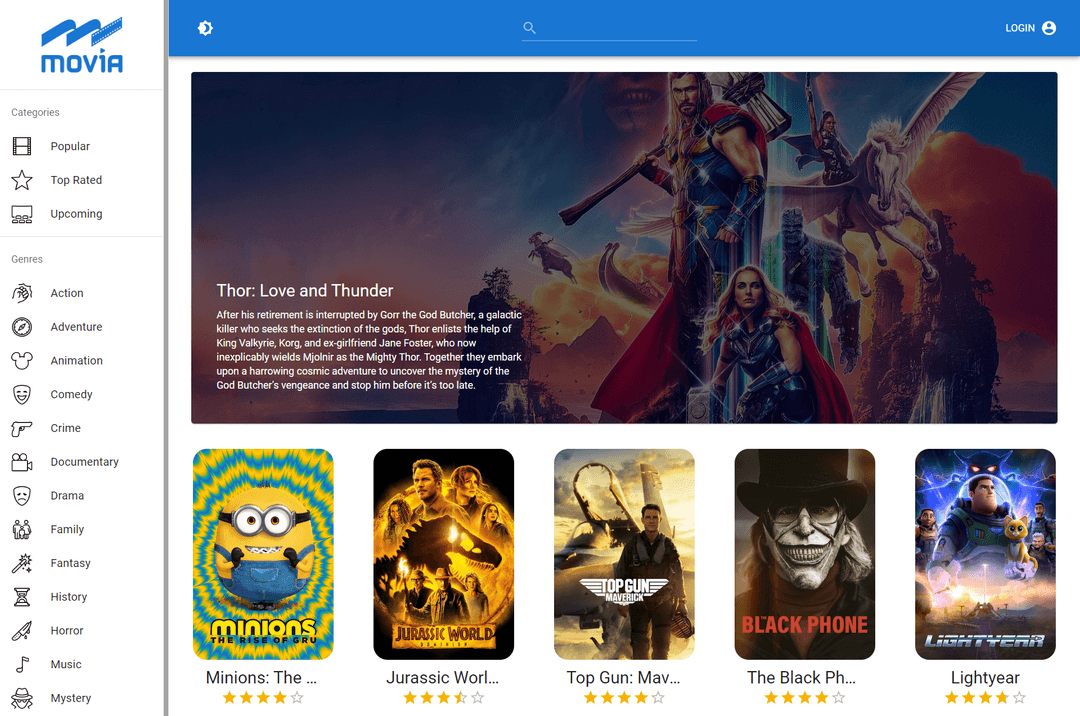Screen dimensions: 1080x716
Task: Click the Popular film strip icon
Action: coord(22,147)
